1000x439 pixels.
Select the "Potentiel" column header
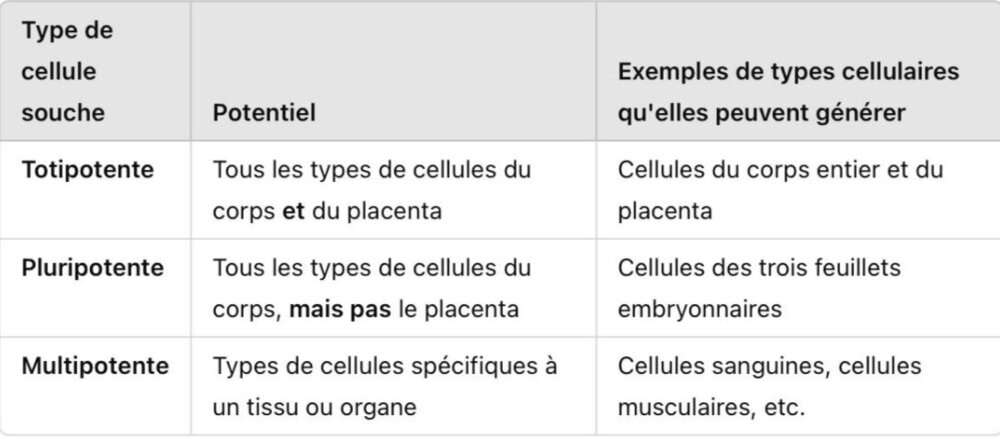click(x=264, y=113)
